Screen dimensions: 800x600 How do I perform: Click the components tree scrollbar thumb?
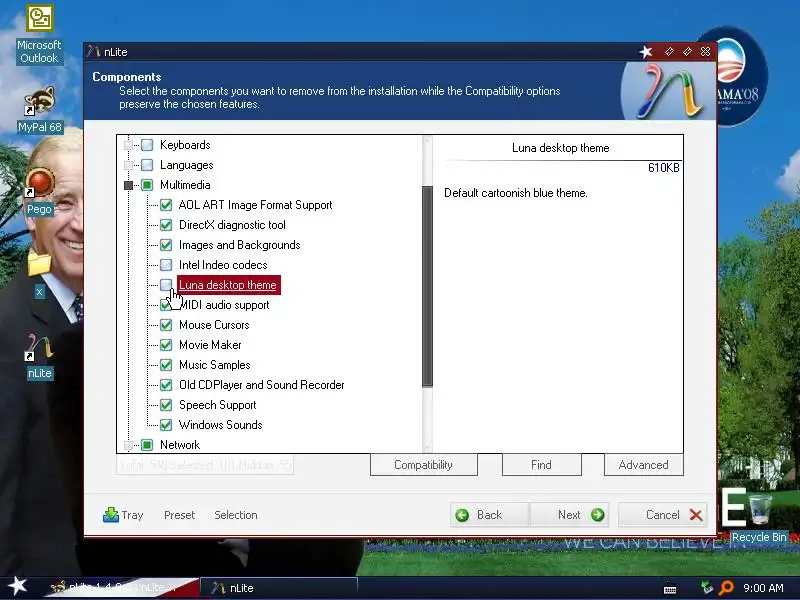click(x=428, y=286)
